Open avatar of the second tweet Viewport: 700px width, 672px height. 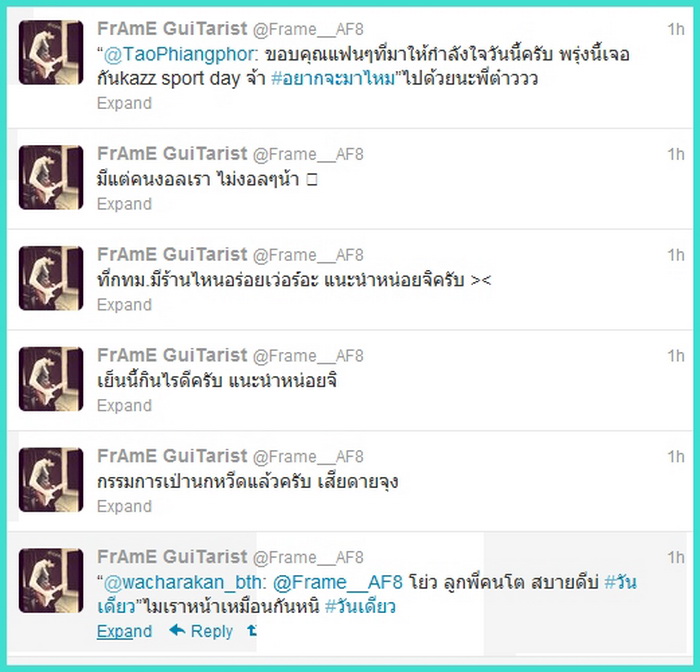point(51,177)
